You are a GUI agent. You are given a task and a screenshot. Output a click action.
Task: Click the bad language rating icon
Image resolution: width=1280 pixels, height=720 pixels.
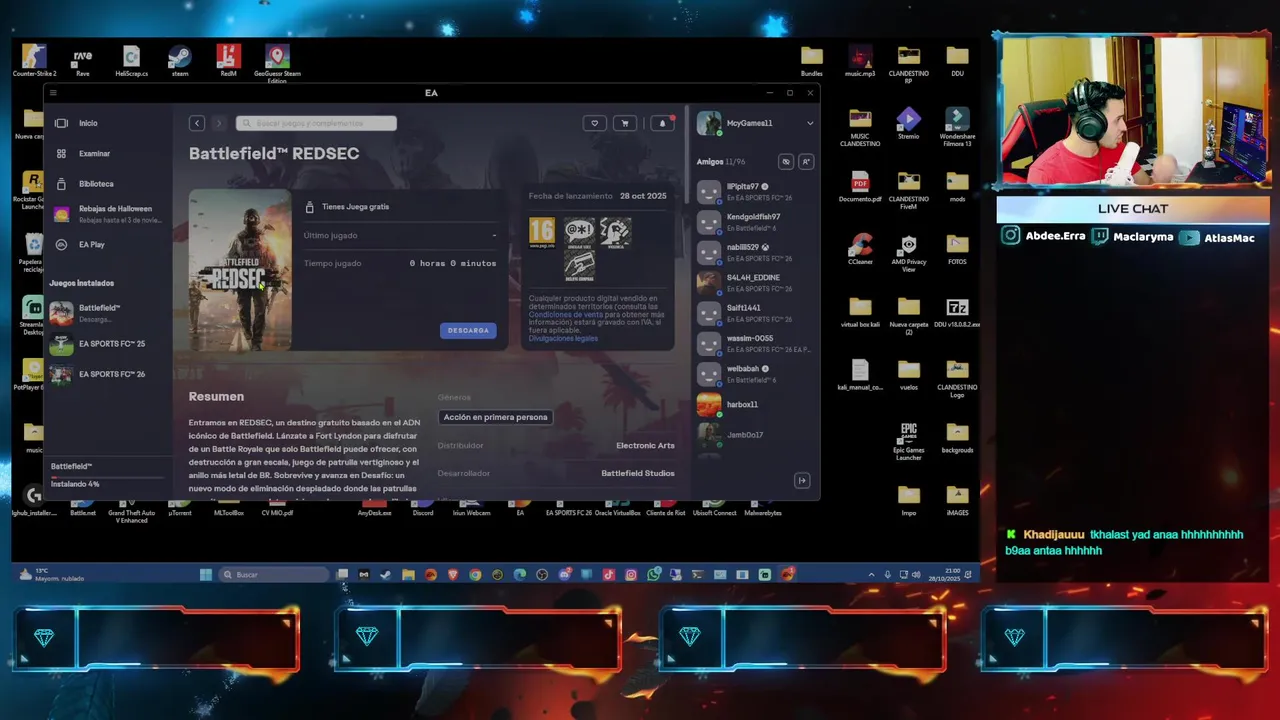pyautogui.click(x=579, y=233)
